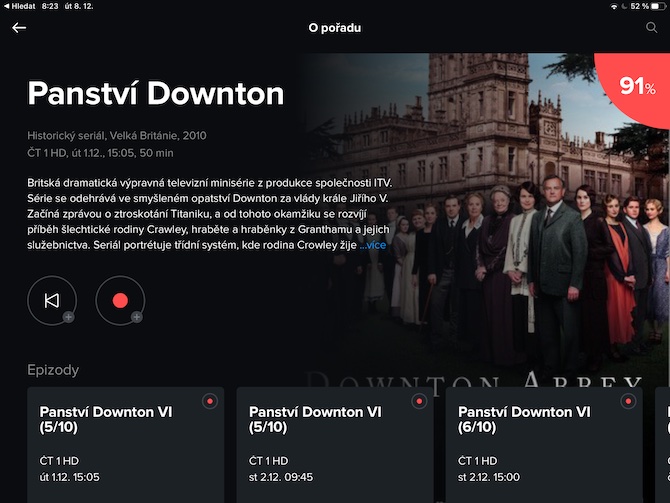Open episode card st 2.12. 09:45
670x503 pixels.
point(335,445)
